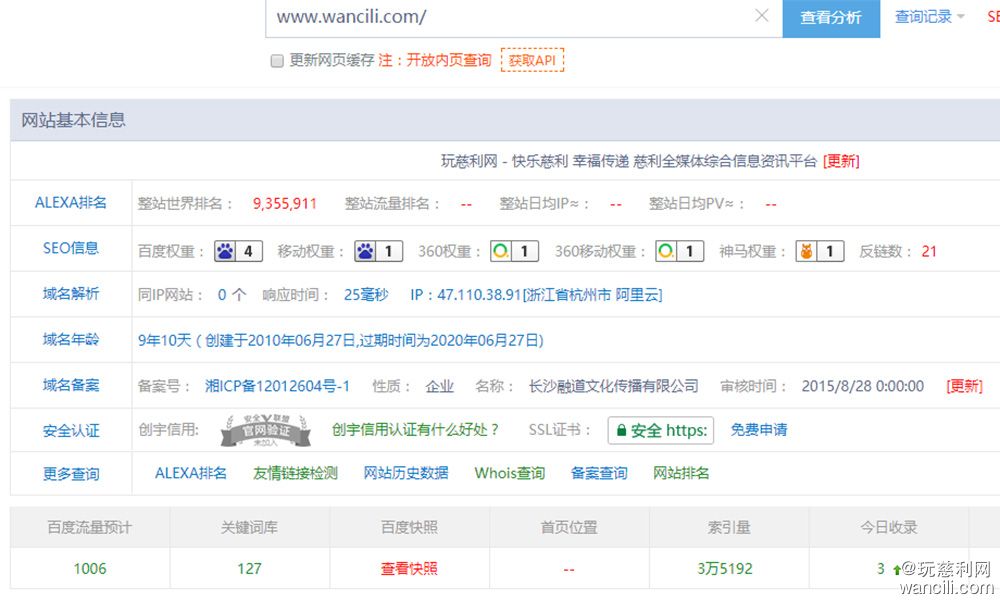Click the 注：开放内页查询 note text
1000x600 pixels.
pos(435,60)
